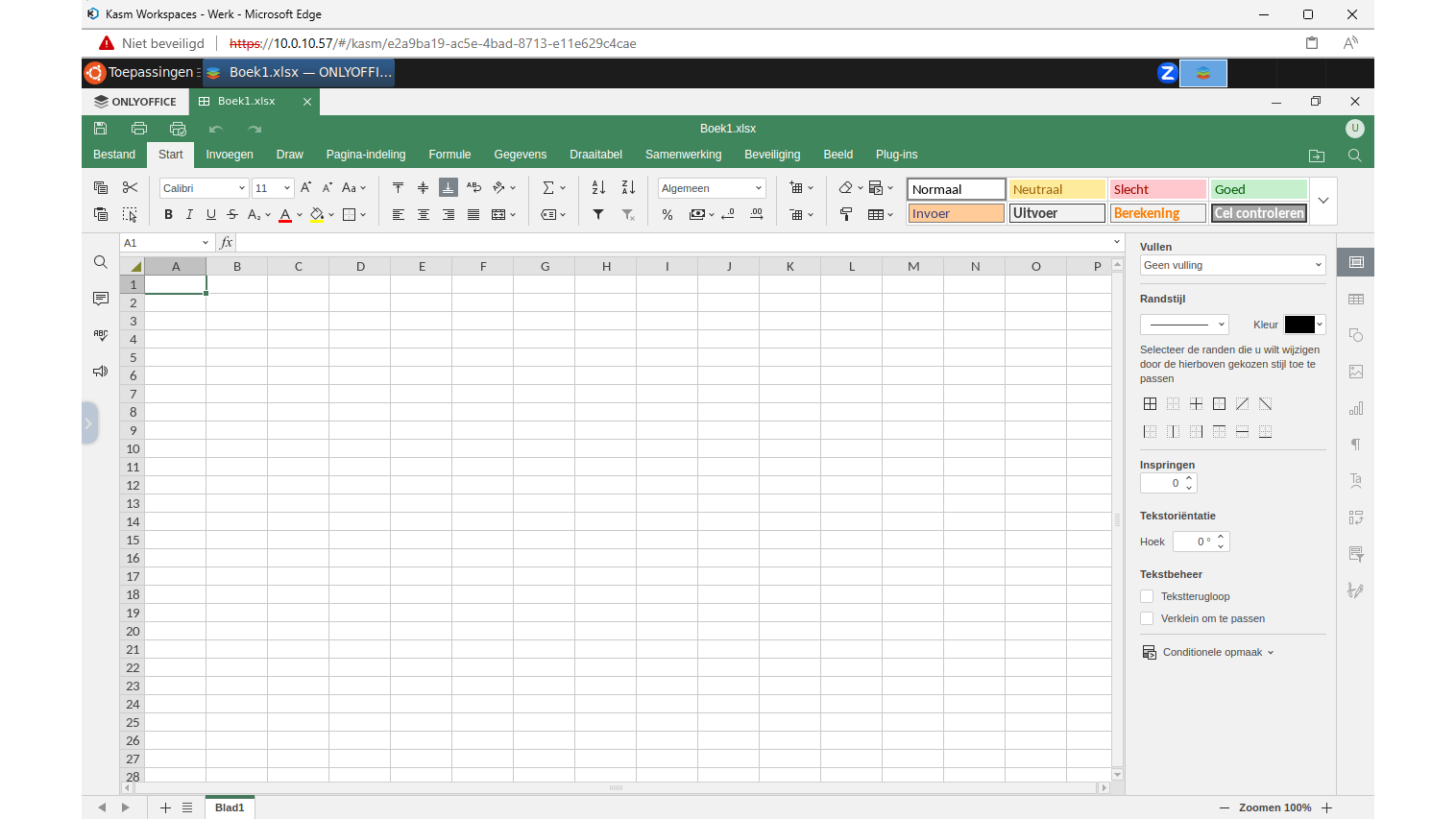Viewport: 1456px width, 819px height.
Task: Add a new sheet with the plus button
Action: pos(164,807)
